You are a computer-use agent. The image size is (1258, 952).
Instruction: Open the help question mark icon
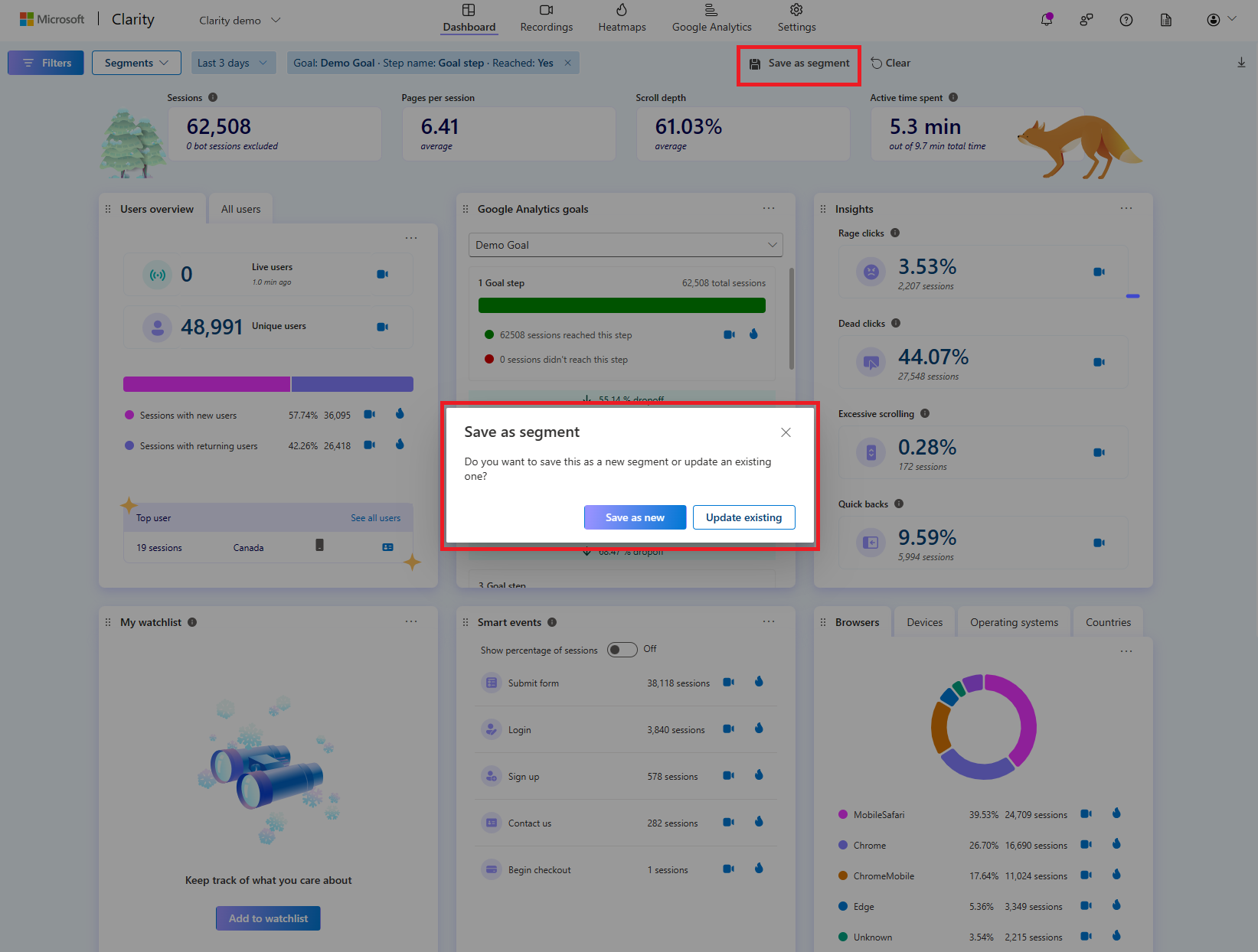click(x=1126, y=20)
